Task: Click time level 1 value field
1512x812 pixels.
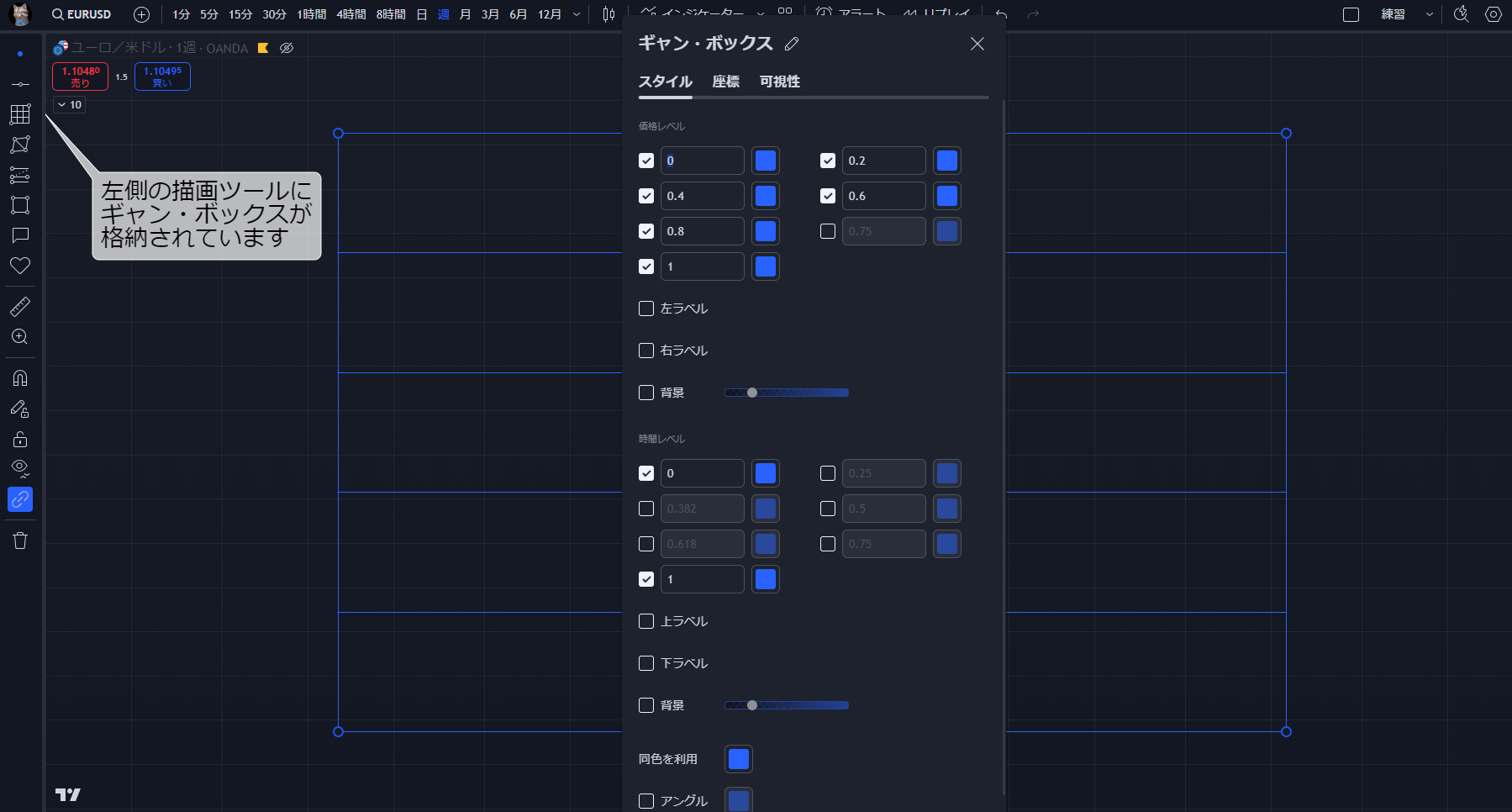Action: (702, 579)
